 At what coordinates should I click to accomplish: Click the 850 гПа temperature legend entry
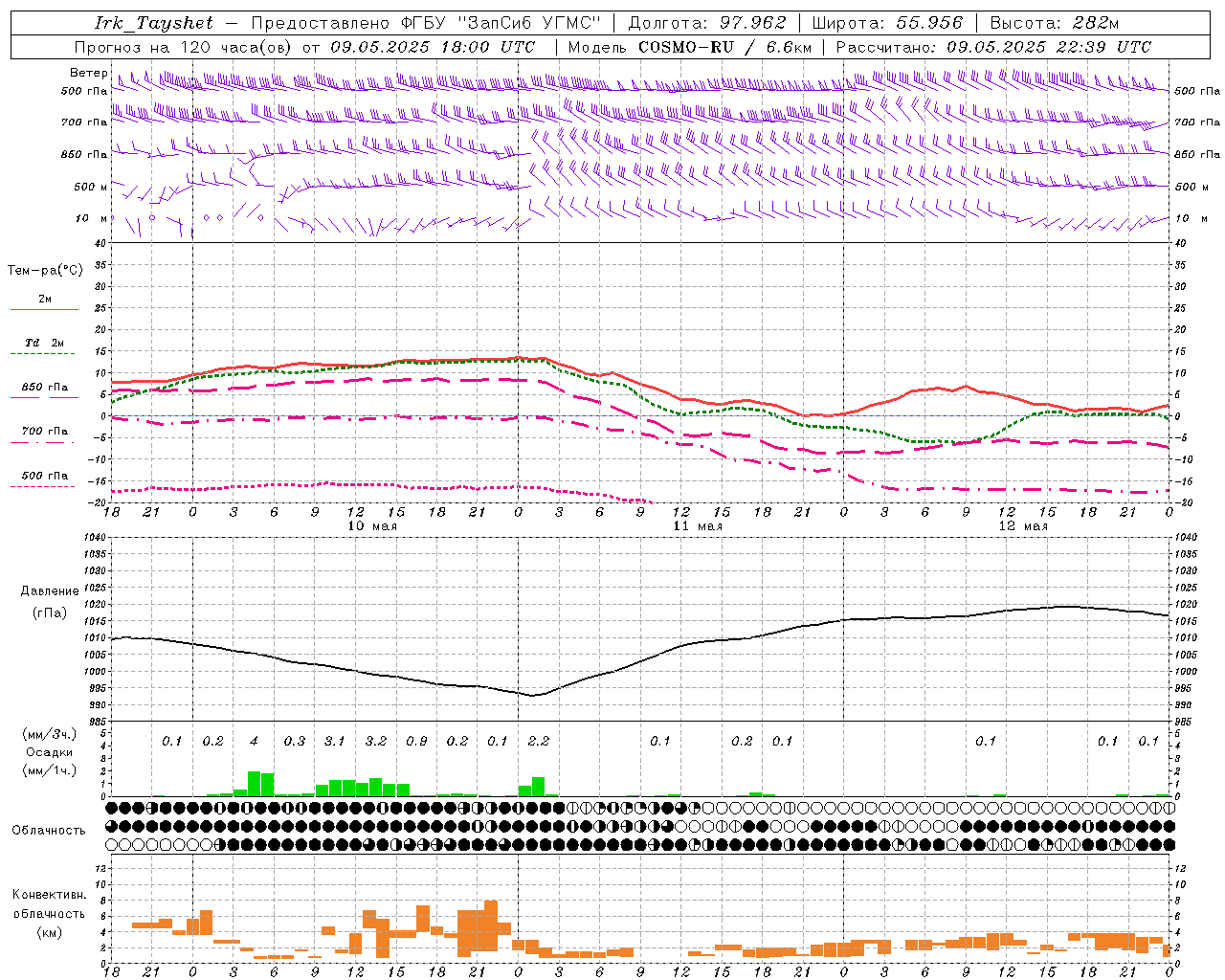click(45, 388)
